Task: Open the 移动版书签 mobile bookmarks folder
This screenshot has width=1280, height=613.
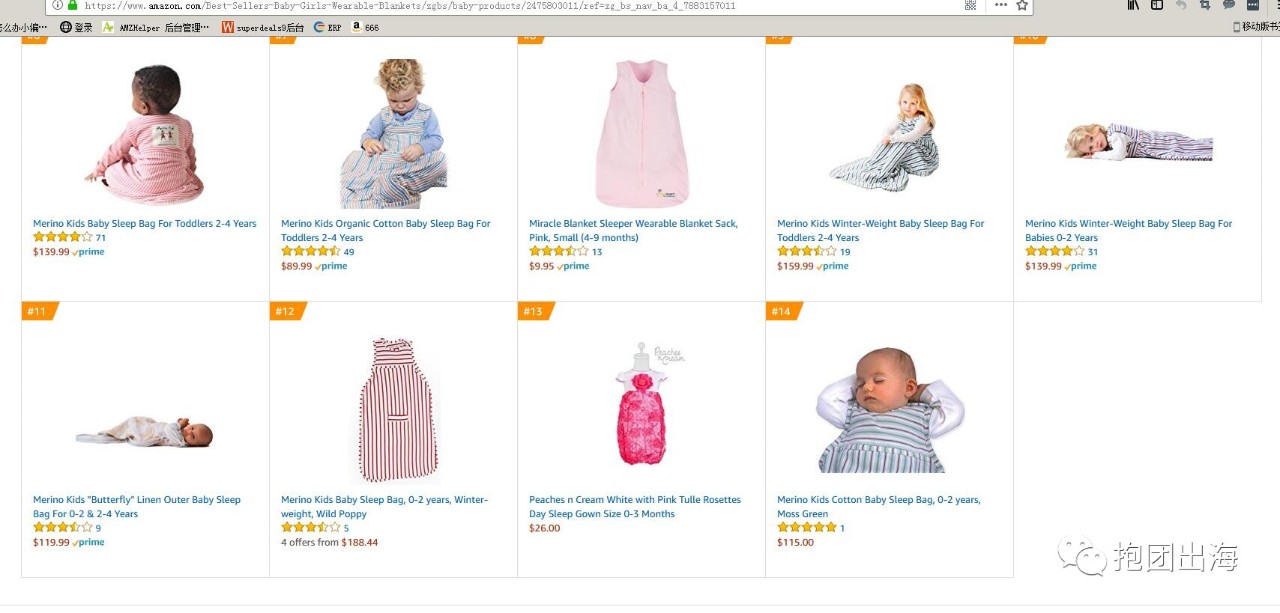Action: tap(1256, 27)
